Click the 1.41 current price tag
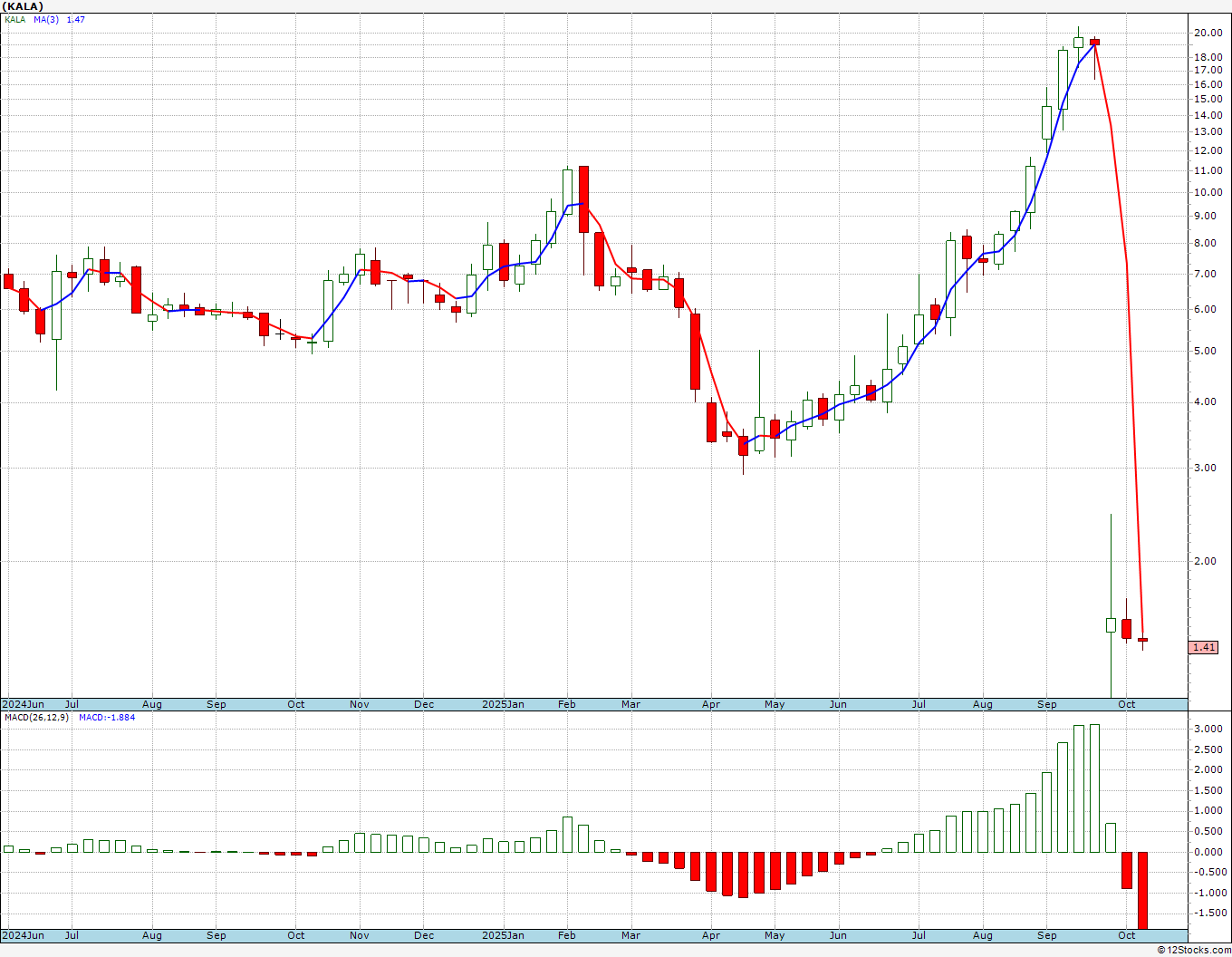 [x=1205, y=647]
